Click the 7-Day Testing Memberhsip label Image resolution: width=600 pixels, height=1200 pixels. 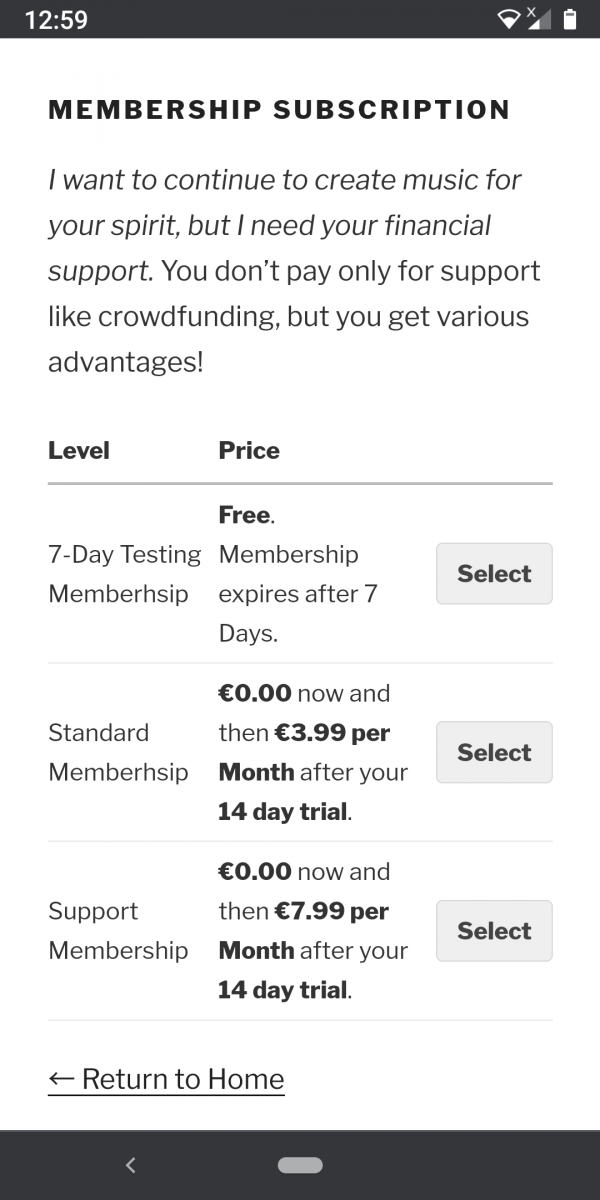click(124, 574)
